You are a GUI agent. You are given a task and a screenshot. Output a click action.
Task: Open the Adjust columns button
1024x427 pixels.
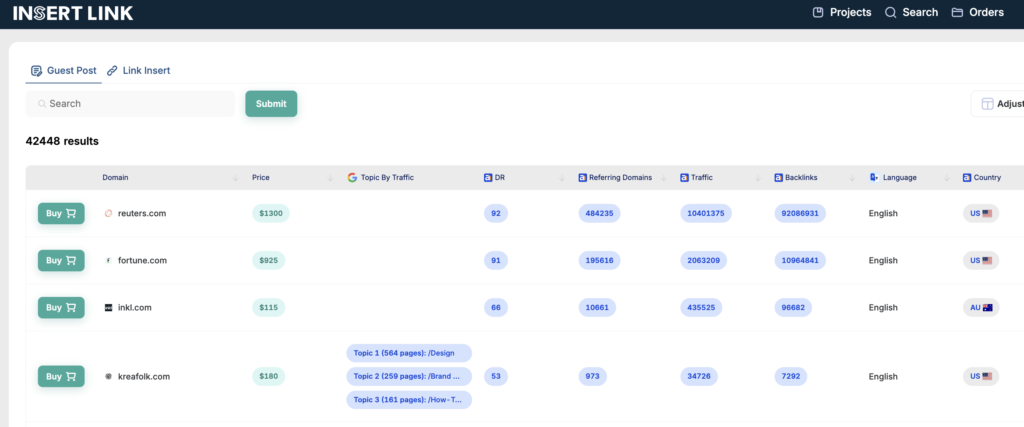998,104
